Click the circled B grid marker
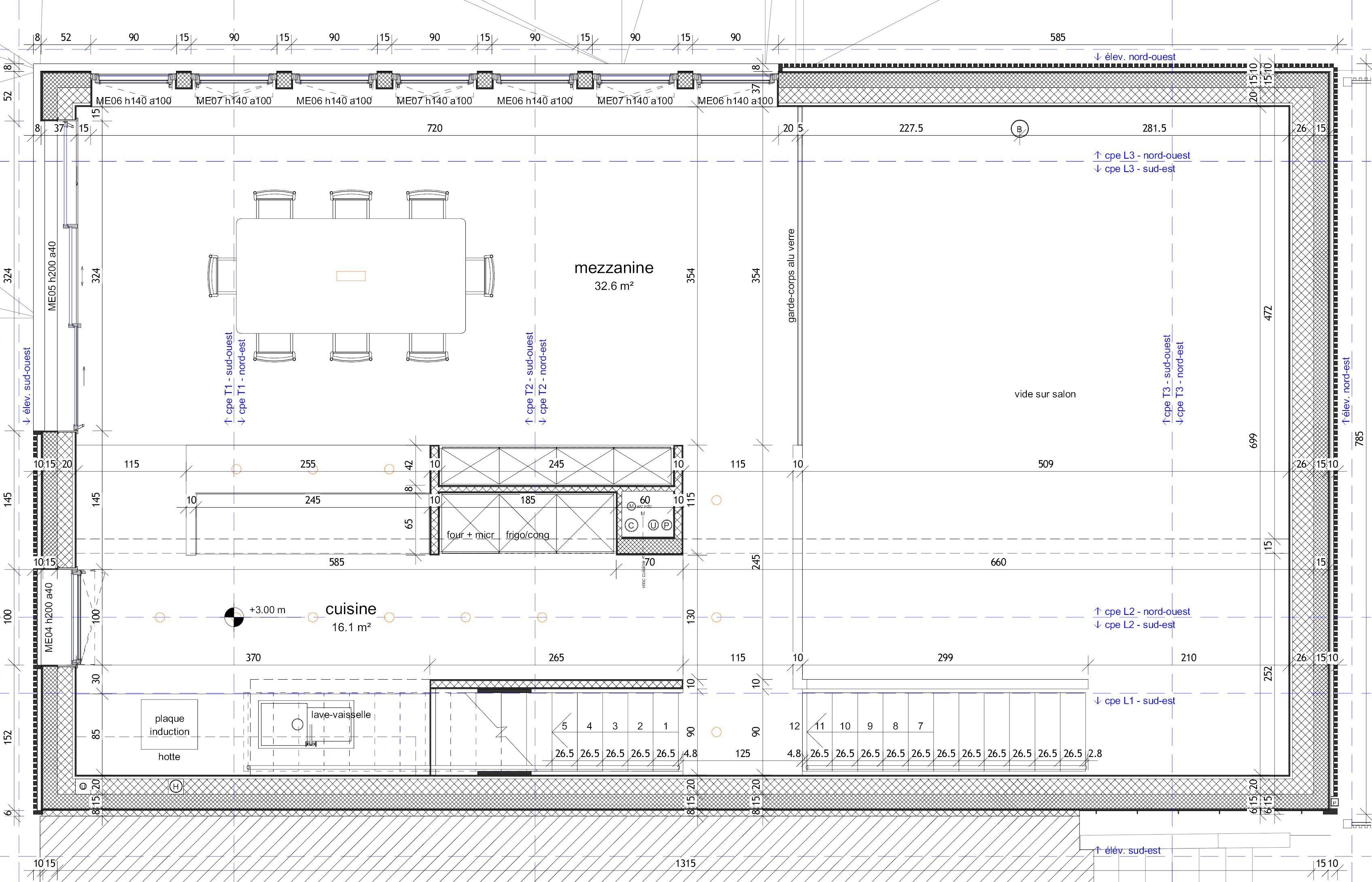This screenshot has width=1372, height=882. pos(1019,129)
